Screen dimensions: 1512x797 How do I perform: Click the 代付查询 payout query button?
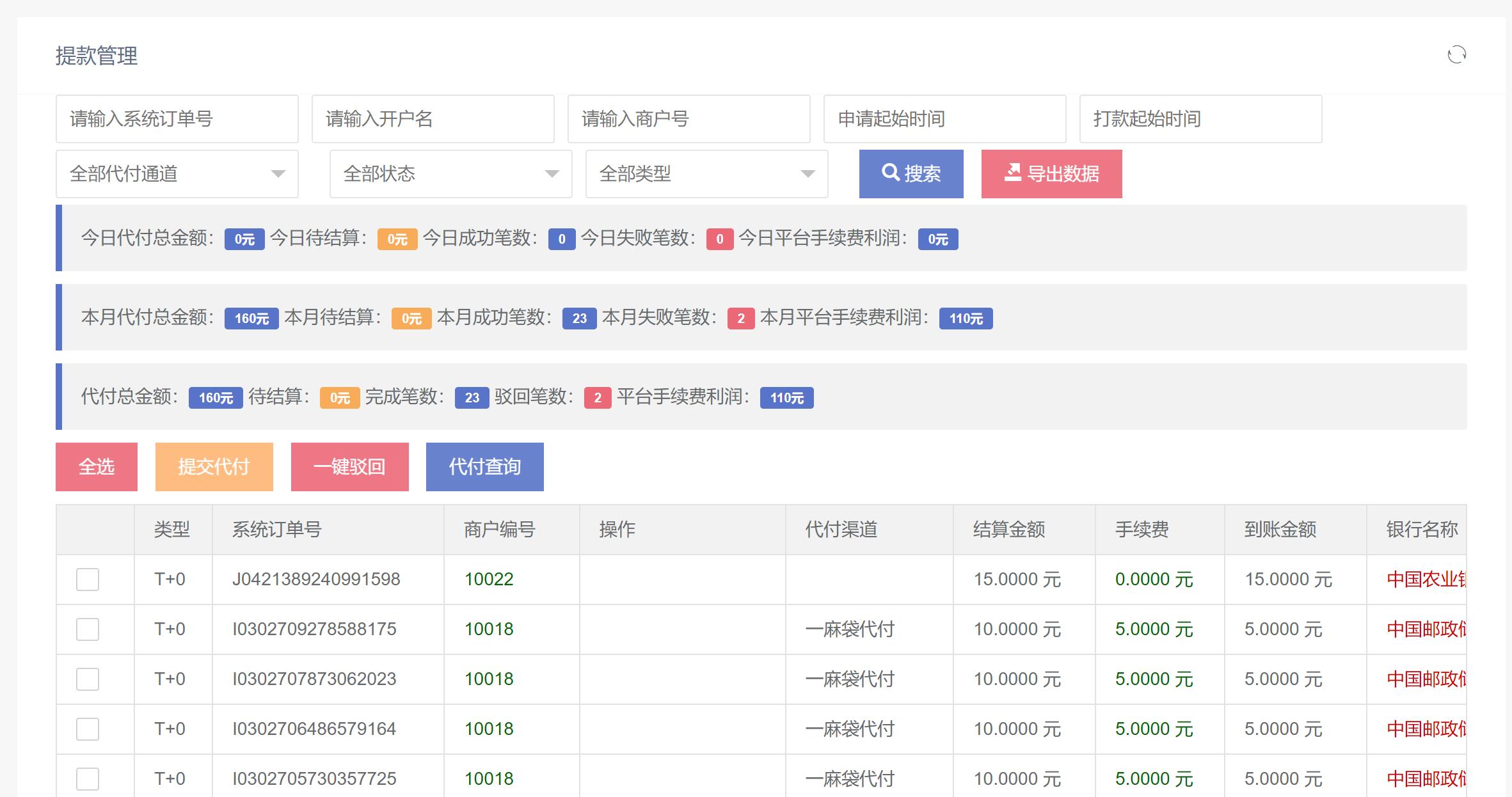(x=484, y=467)
